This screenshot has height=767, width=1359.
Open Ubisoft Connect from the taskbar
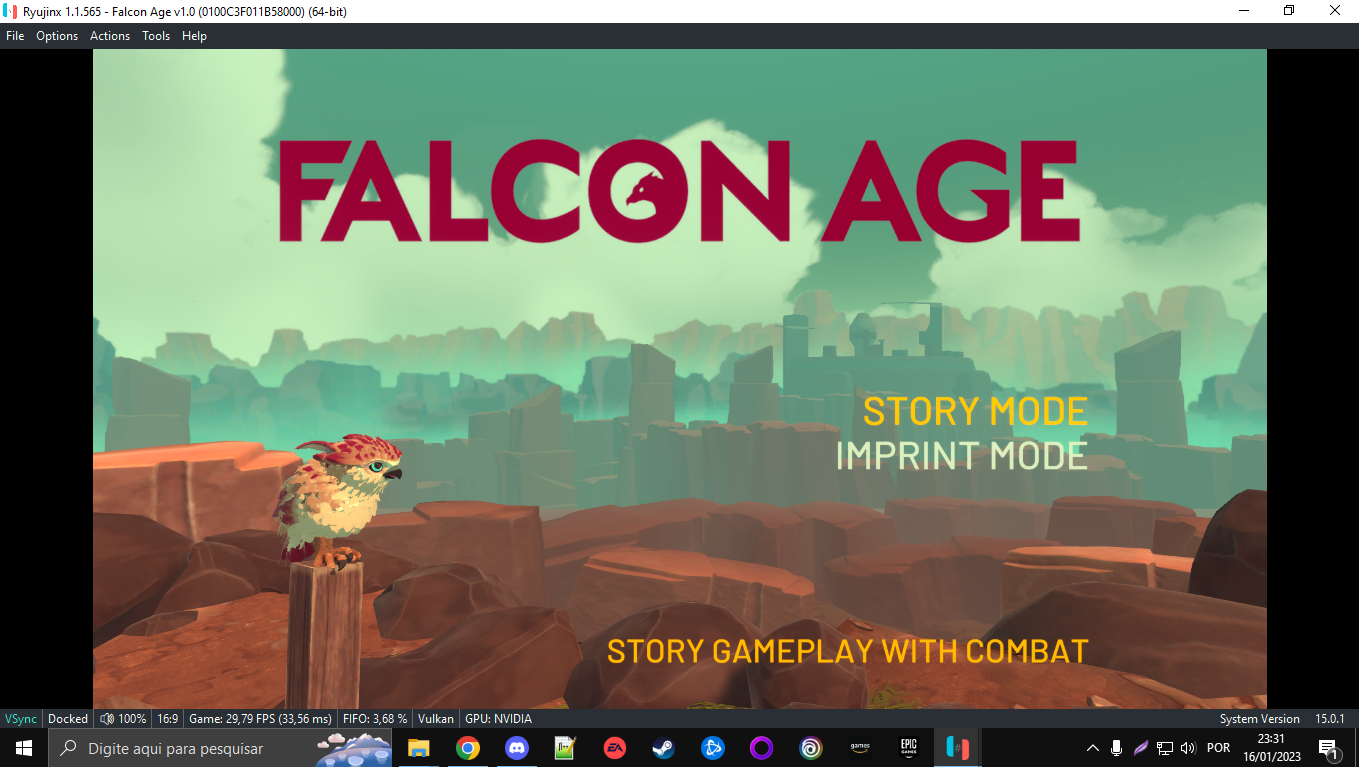[x=811, y=748]
